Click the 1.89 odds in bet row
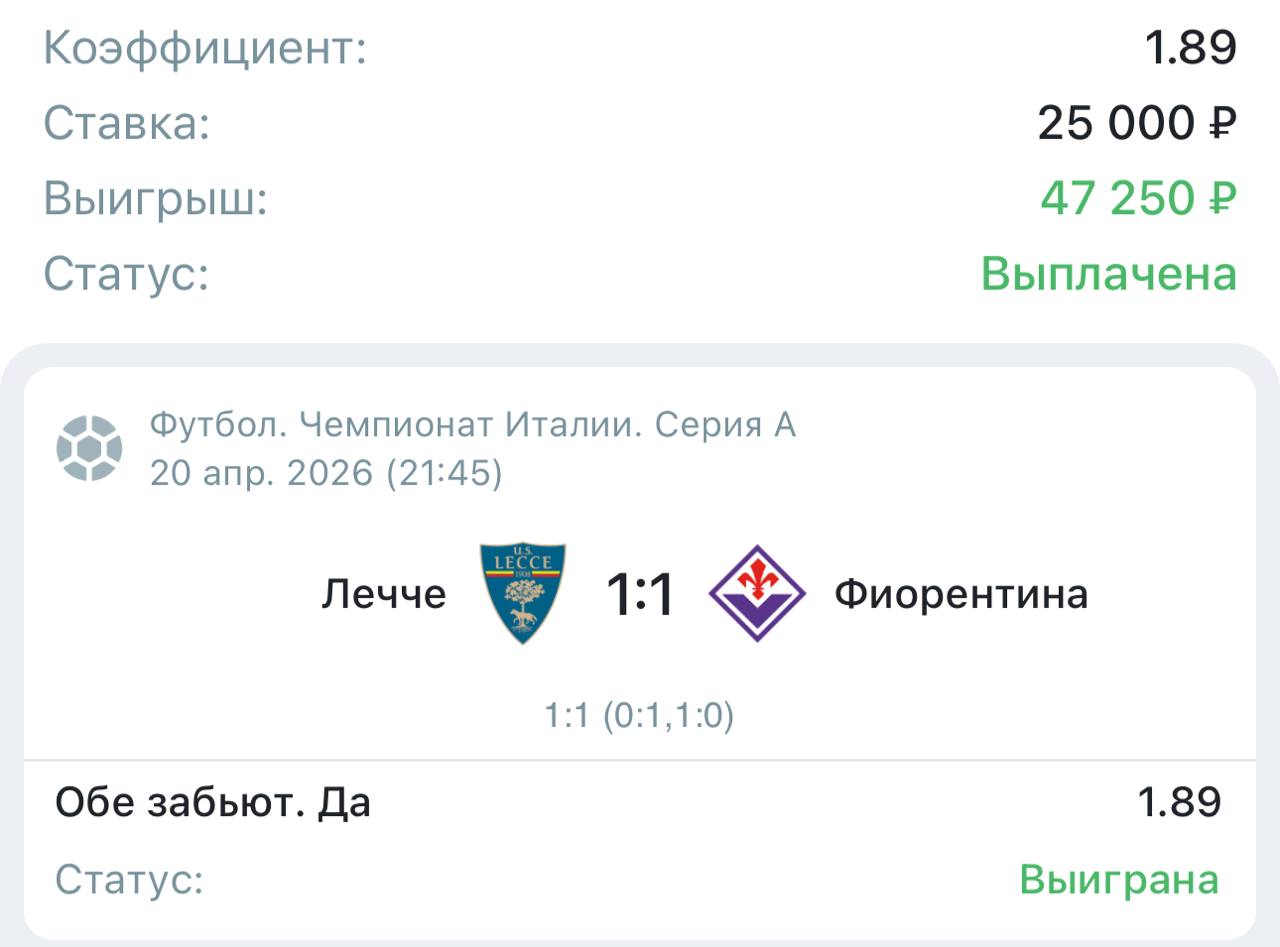1280x947 pixels. 1179,802
